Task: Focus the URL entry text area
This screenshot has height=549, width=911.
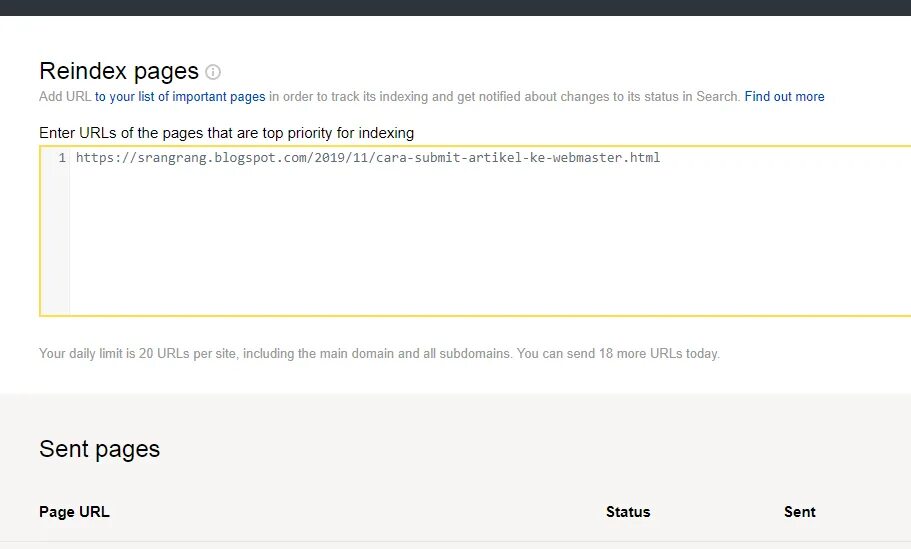Action: [x=475, y=231]
